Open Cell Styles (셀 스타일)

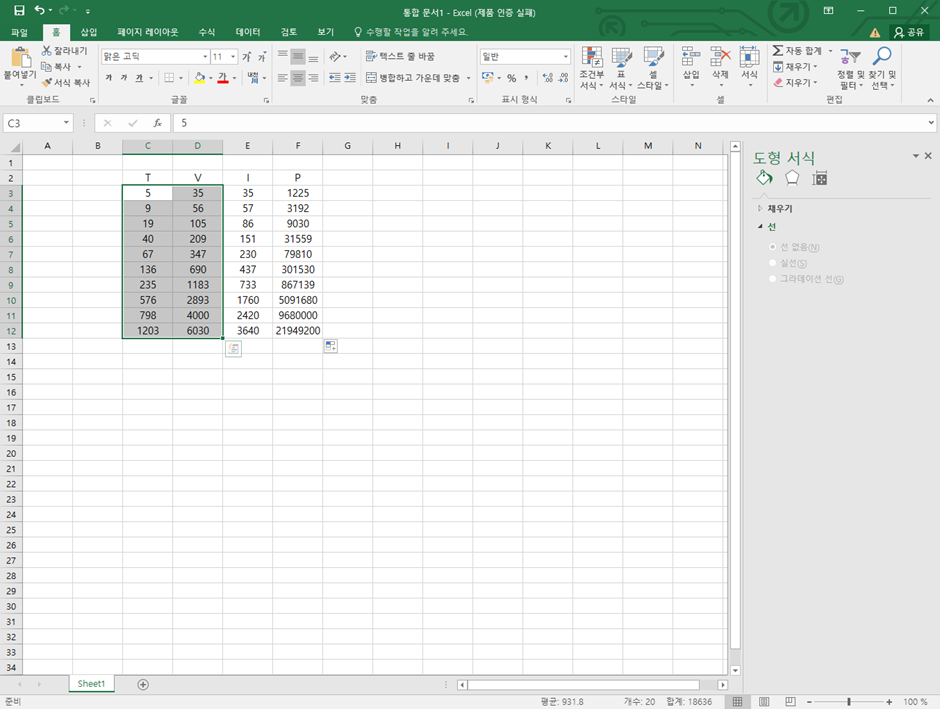coord(652,68)
